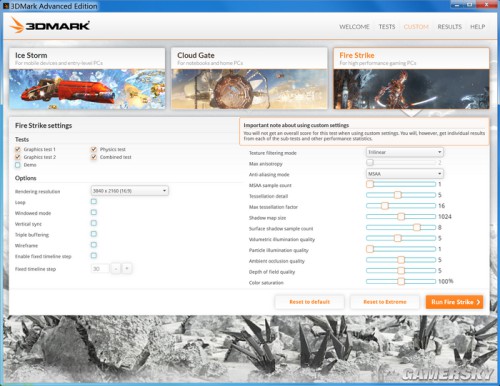The image size is (500, 386).
Task: Click the 100% color saturation value
Action: coord(446,281)
